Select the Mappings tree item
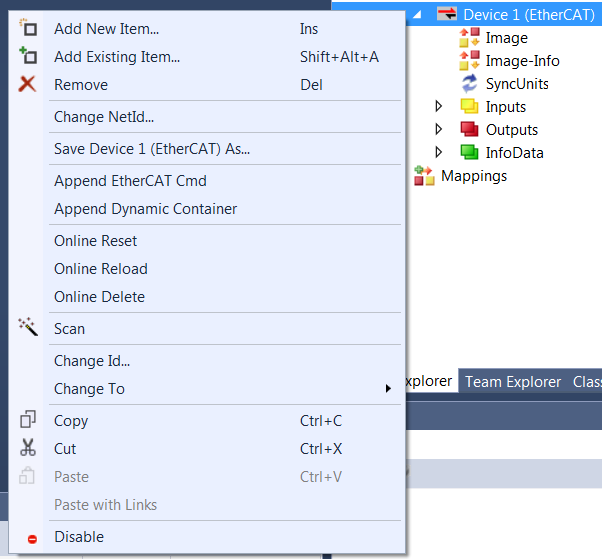 pos(474,176)
